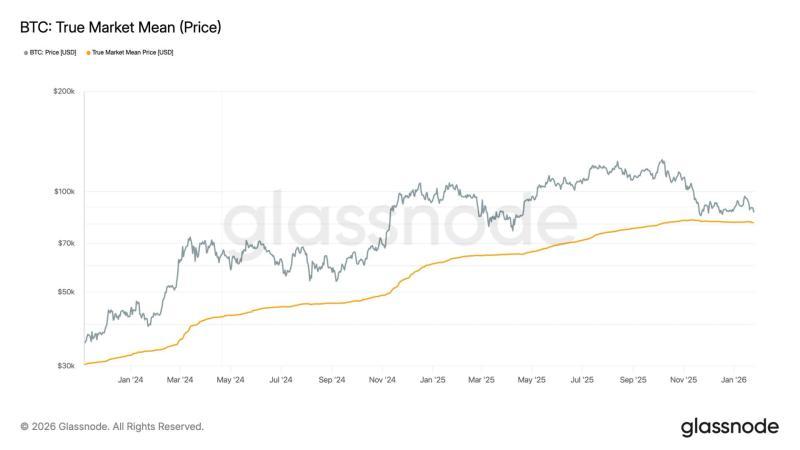Click the Nov '25 x-axis tick label
The height and width of the screenshot is (450, 800).
point(684,380)
